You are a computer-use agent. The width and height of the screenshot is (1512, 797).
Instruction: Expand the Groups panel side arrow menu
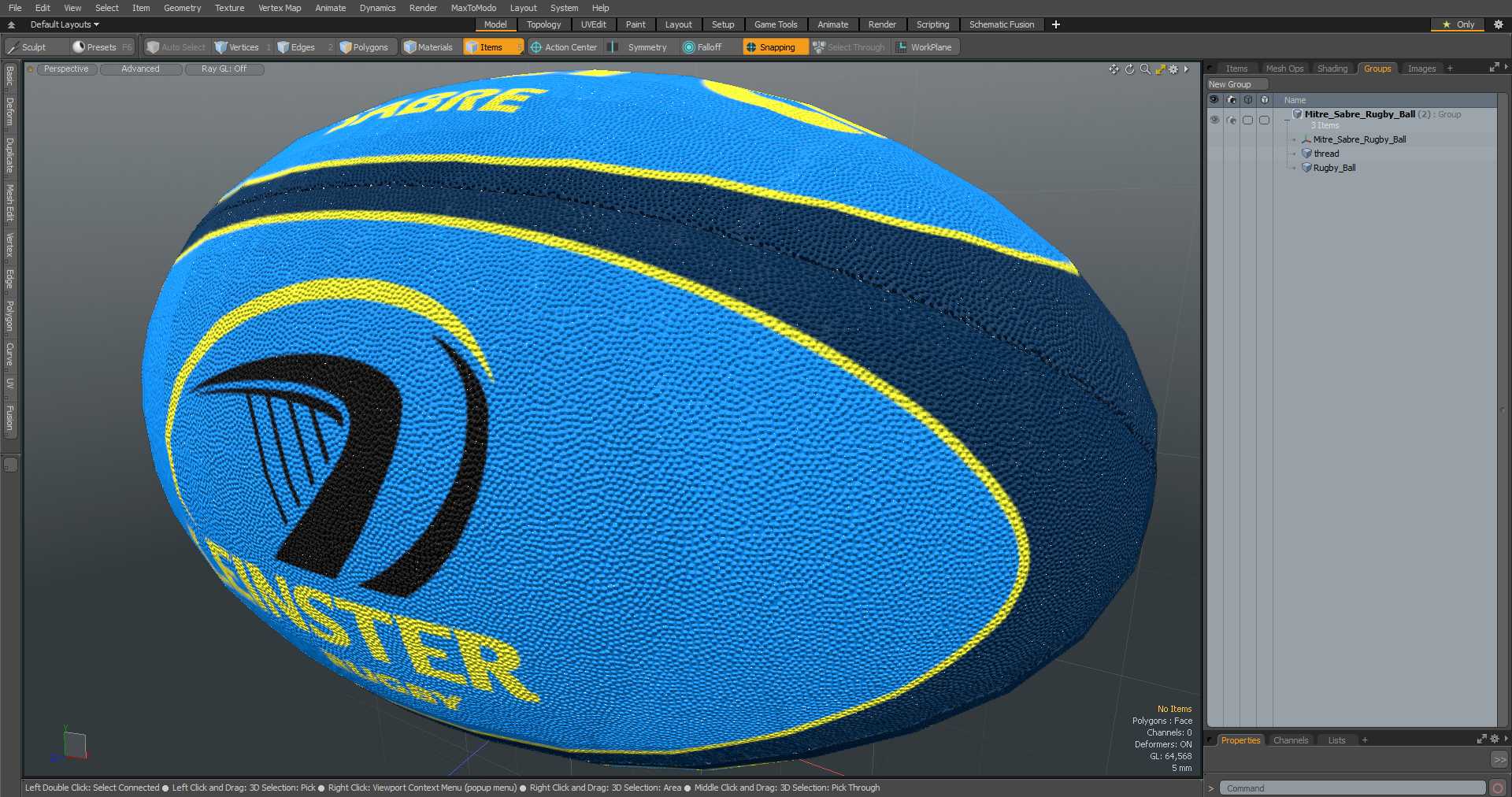click(x=1506, y=68)
